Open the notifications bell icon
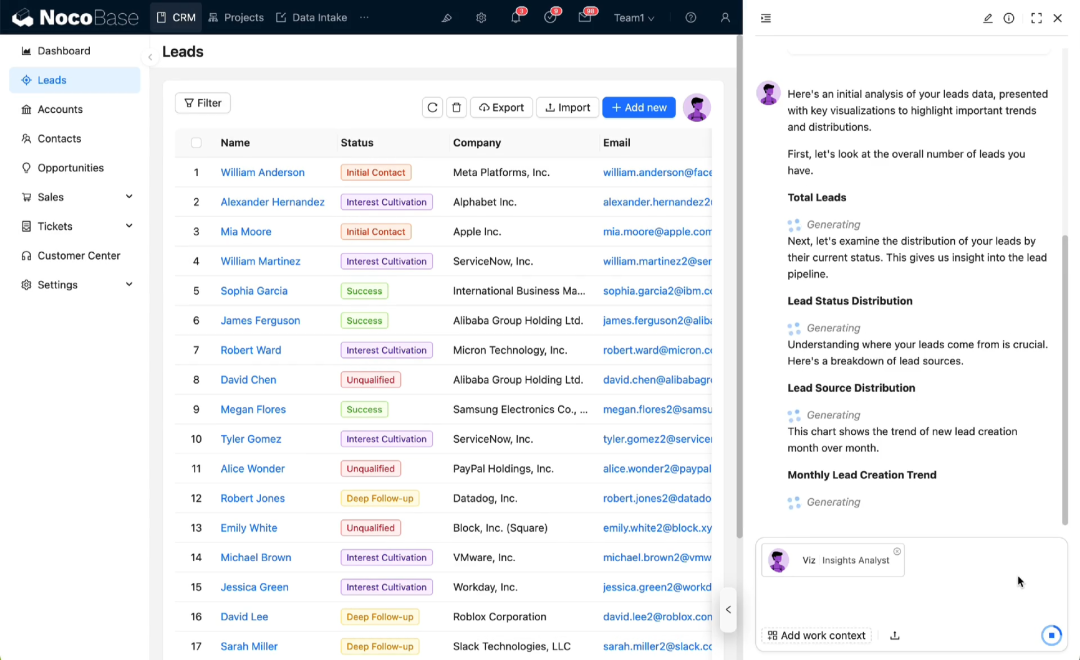The height and width of the screenshot is (660, 1080). coord(516,18)
